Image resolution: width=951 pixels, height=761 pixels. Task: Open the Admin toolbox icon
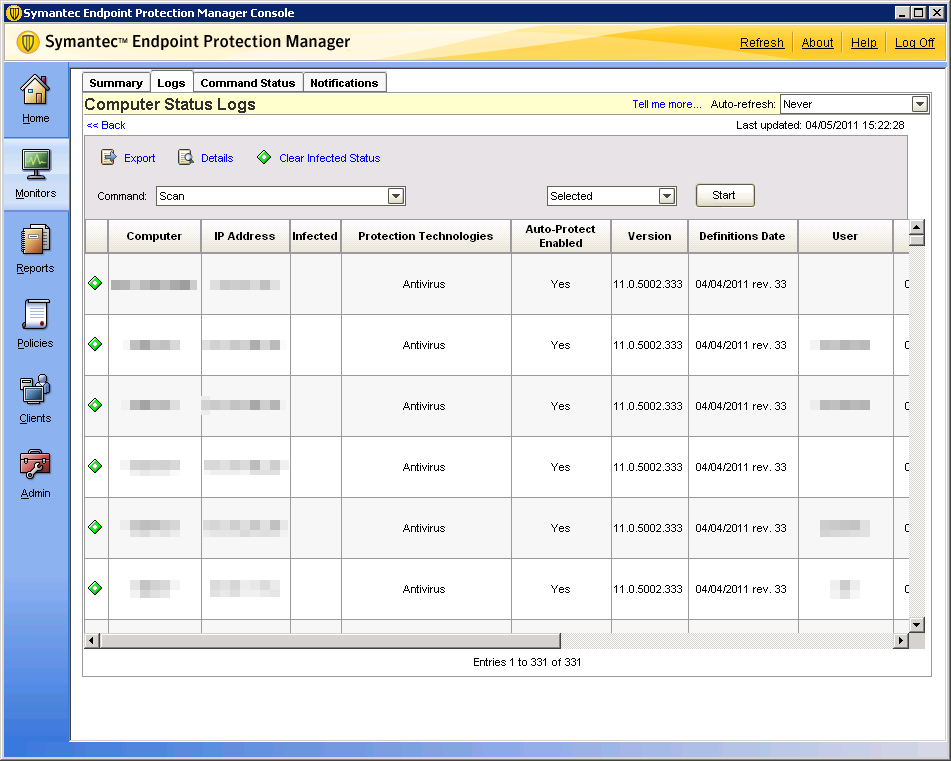(x=35, y=472)
